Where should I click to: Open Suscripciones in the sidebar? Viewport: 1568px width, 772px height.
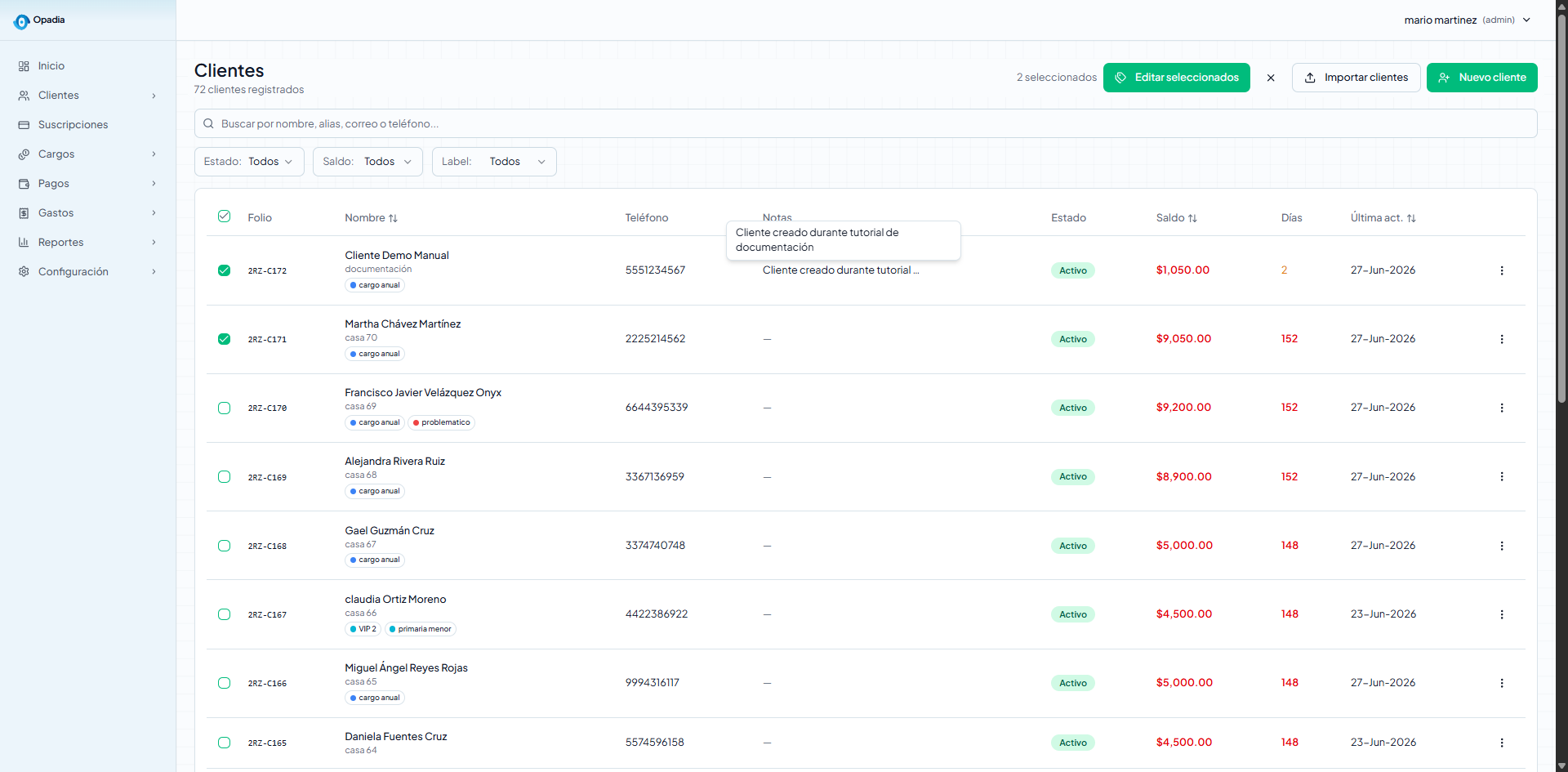click(73, 125)
